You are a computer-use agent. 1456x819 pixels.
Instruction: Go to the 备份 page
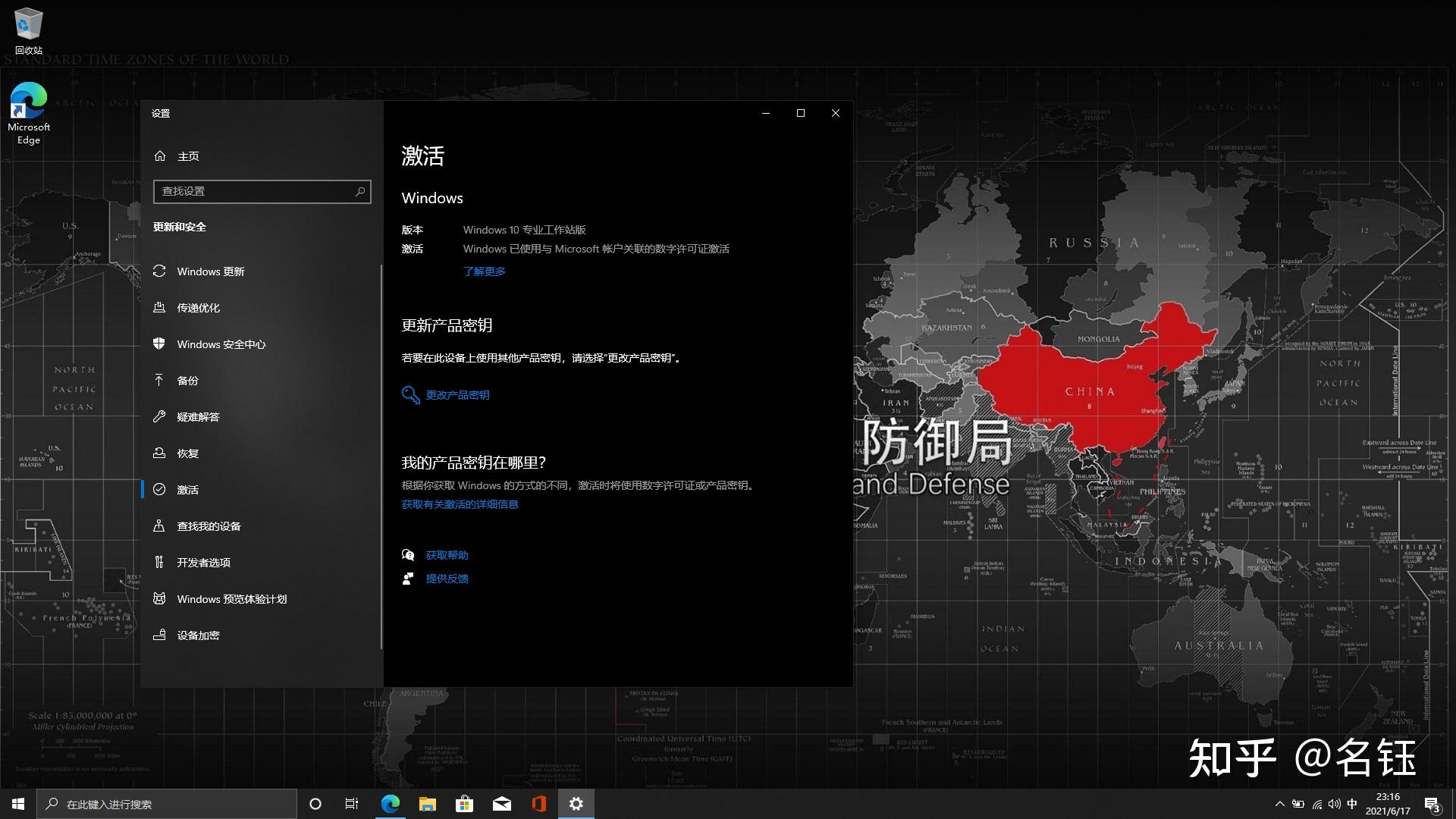point(187,381)
